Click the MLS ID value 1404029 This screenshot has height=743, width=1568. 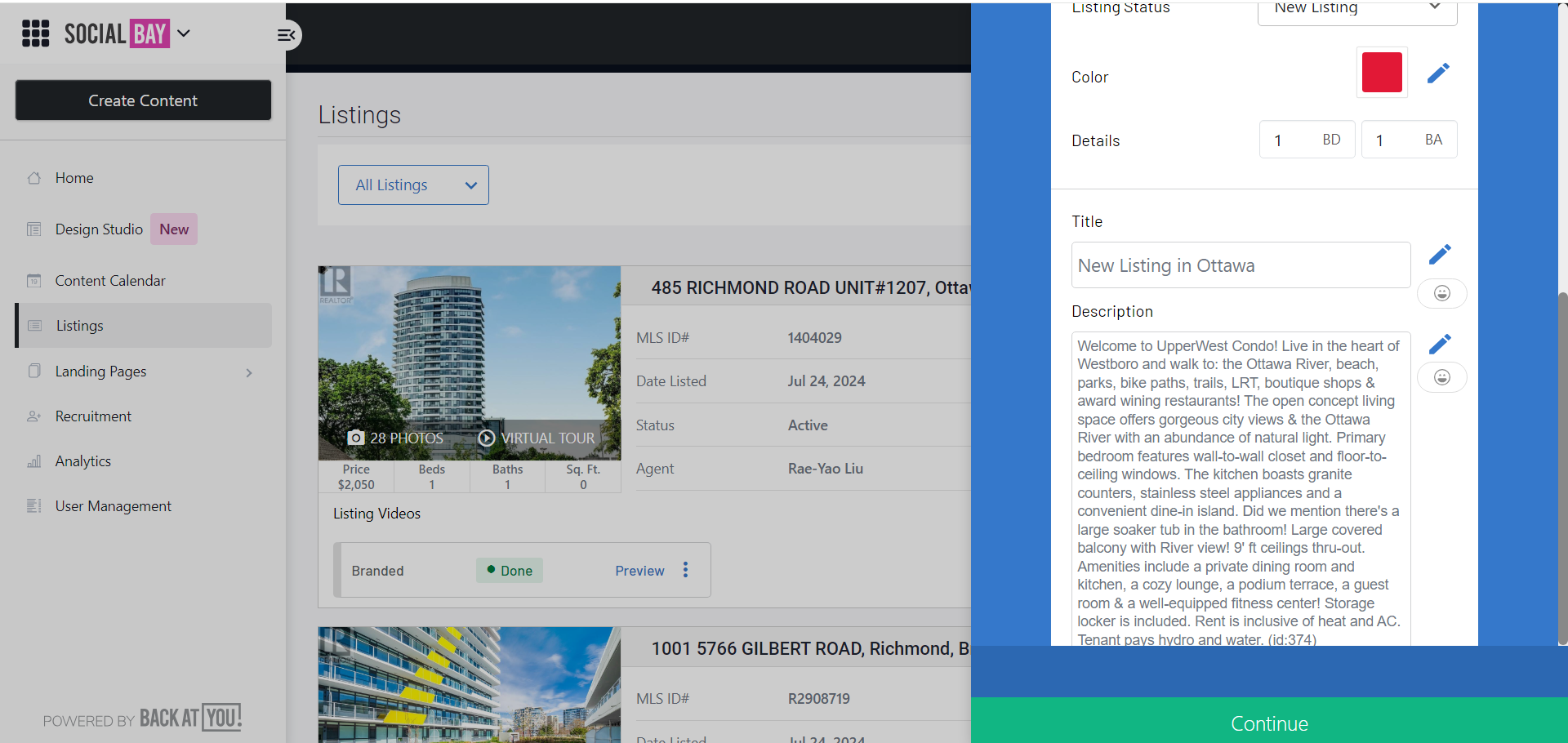click(x=814, y=338)
